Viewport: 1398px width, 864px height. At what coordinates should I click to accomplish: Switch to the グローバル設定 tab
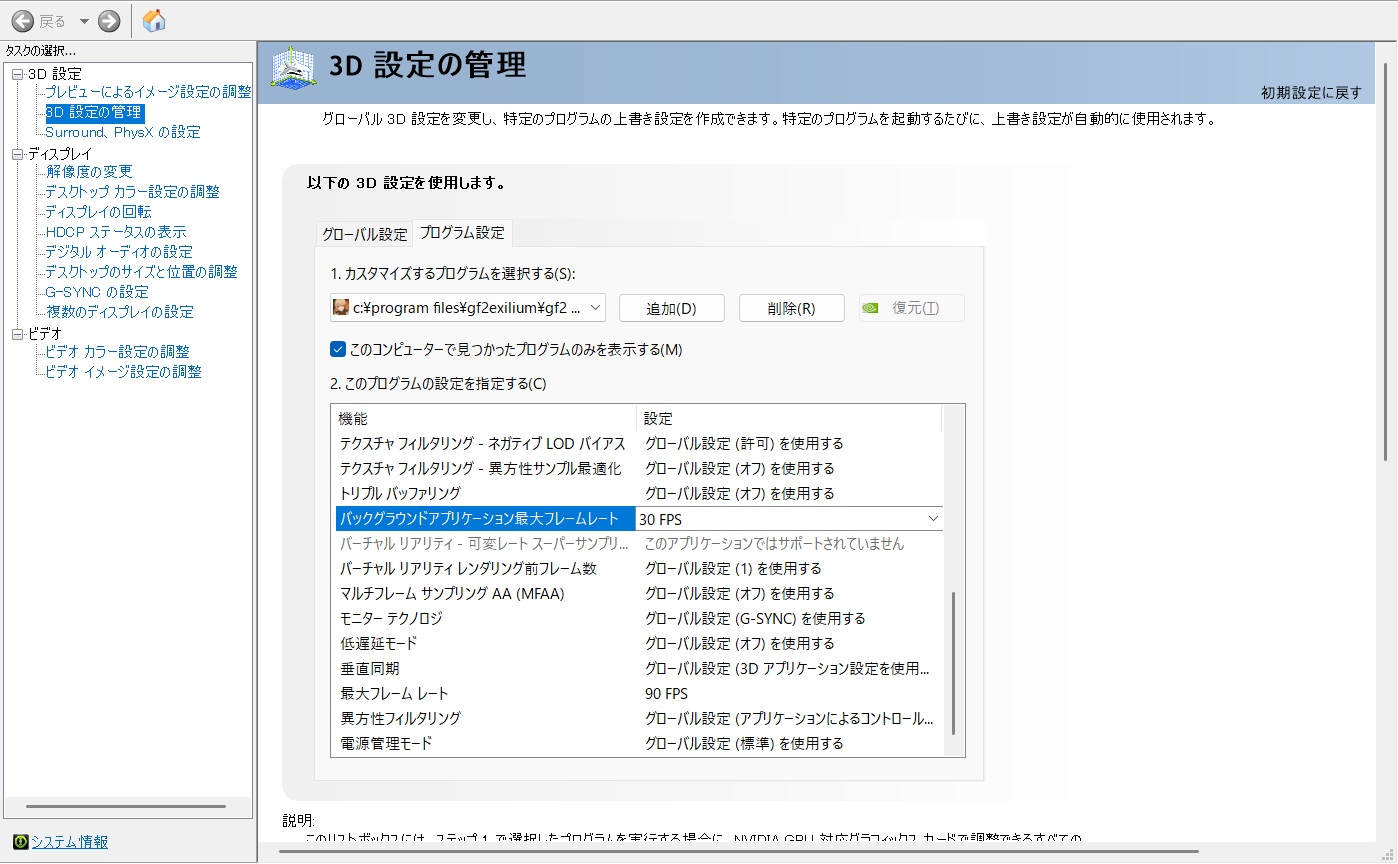[x=364, y=234]
